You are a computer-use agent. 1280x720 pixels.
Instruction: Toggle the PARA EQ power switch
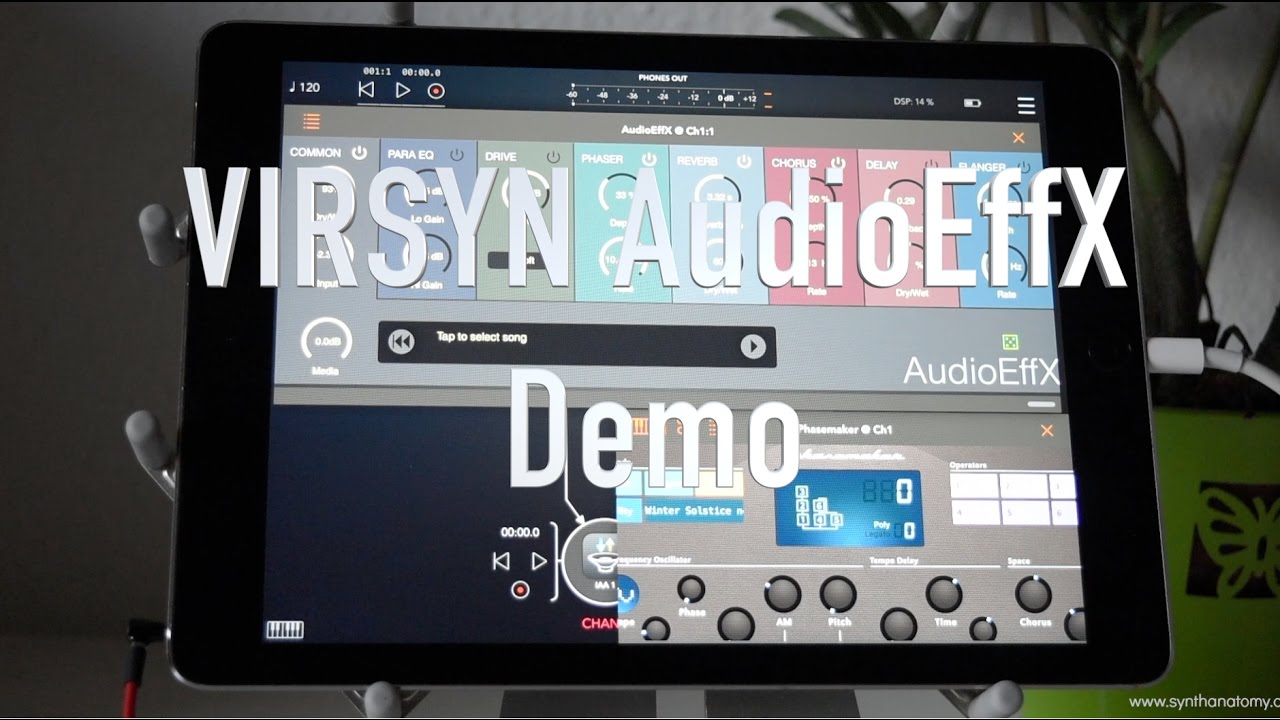click(x=457, y=156)
